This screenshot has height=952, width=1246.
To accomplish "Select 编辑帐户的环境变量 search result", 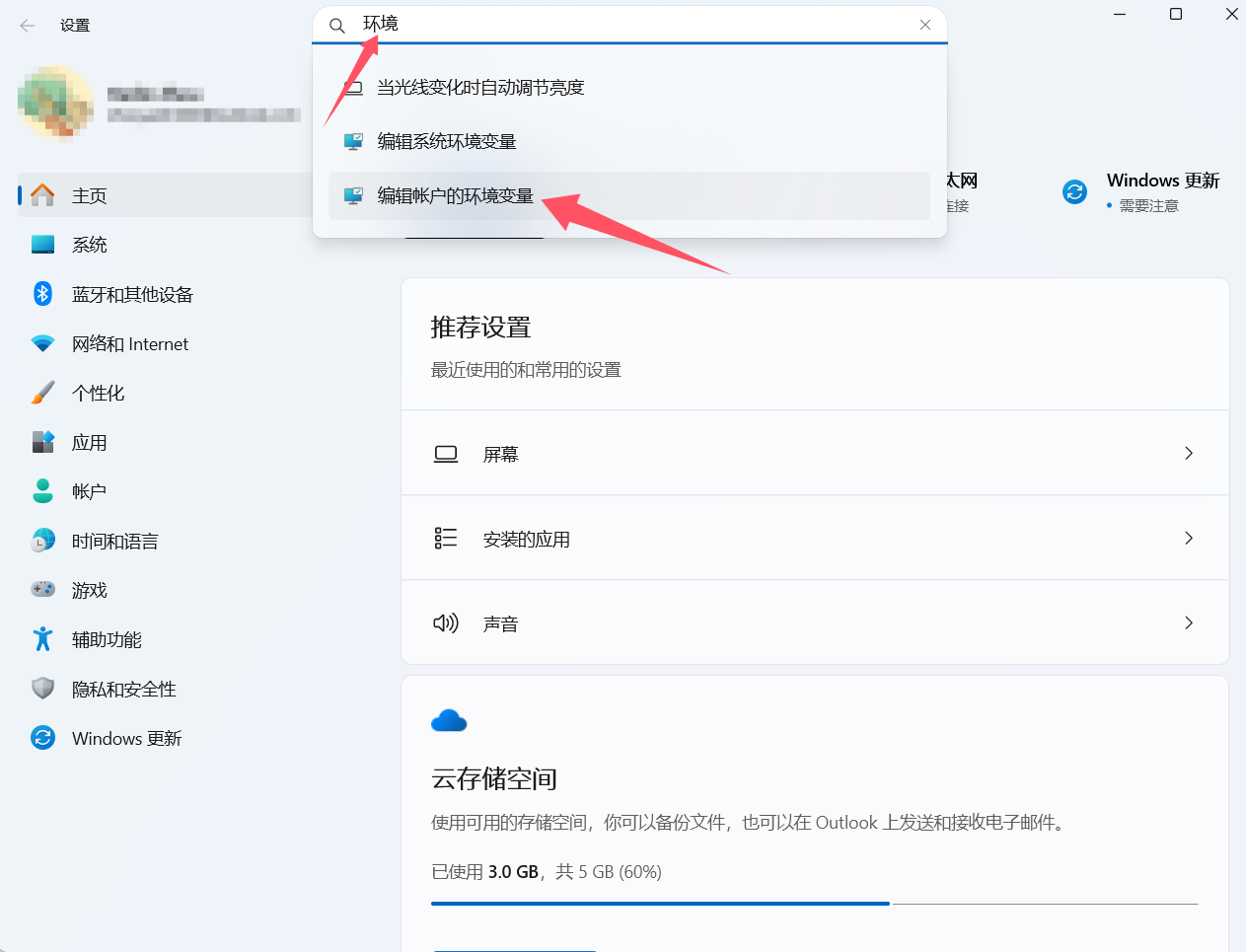I will point(456,195).
